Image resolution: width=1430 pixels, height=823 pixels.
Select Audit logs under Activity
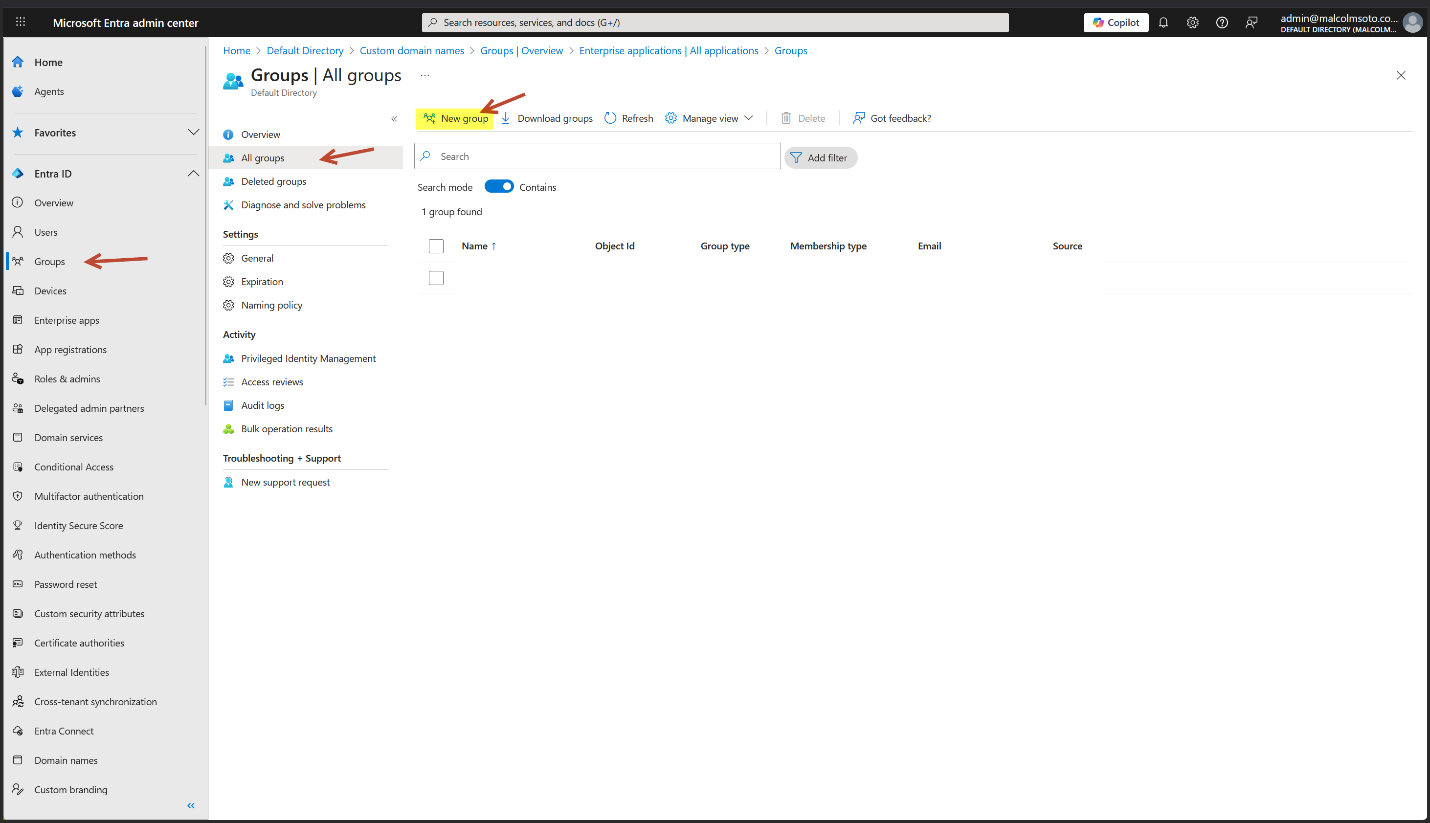tap(262, 406)
